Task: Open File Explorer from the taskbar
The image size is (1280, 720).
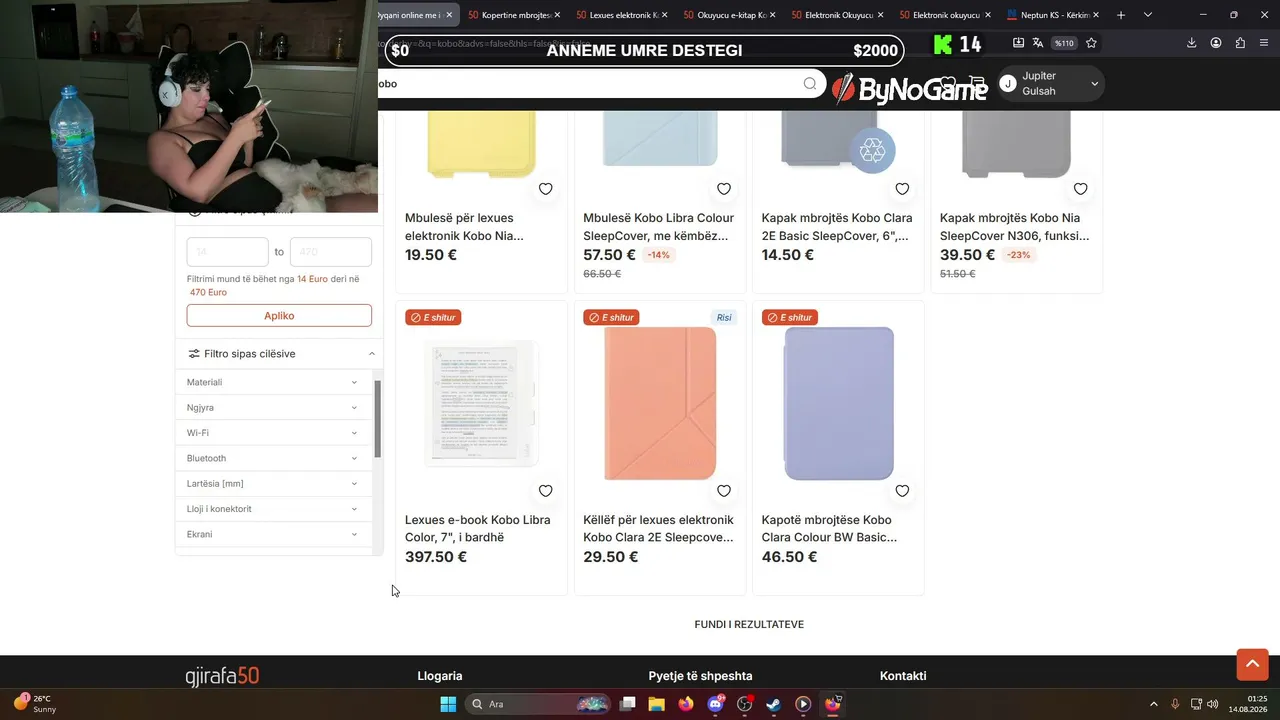Action: [x=656, y=704]
